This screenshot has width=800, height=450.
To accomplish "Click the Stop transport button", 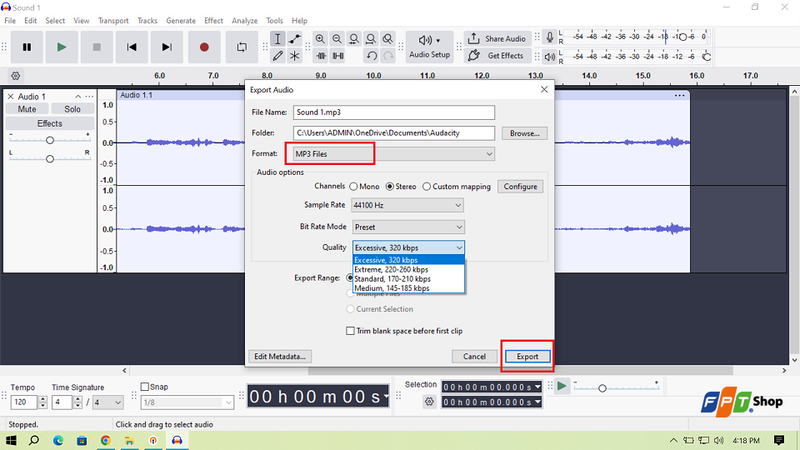I will coord(96,47).
